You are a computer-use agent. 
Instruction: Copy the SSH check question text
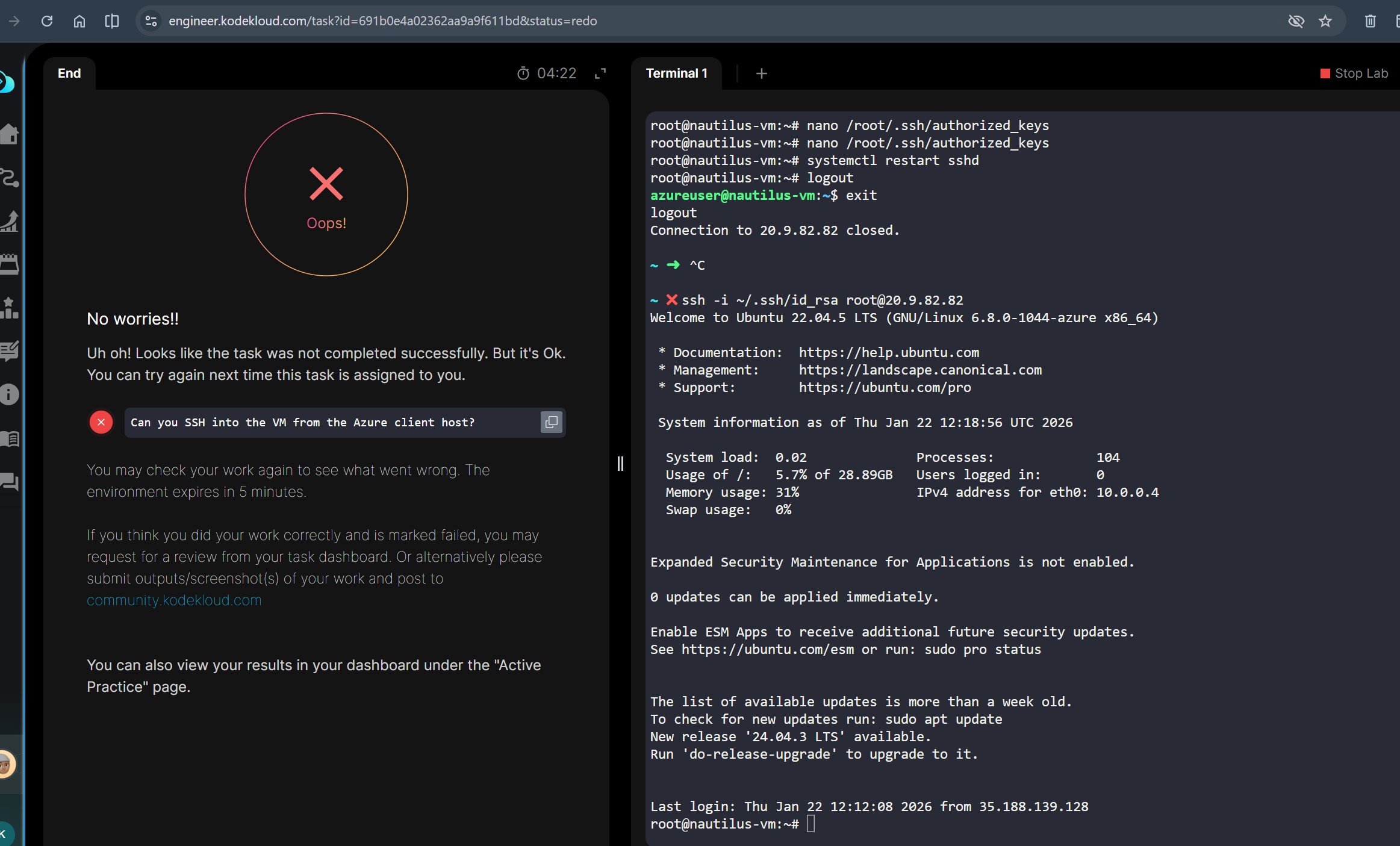coord(551,422)
